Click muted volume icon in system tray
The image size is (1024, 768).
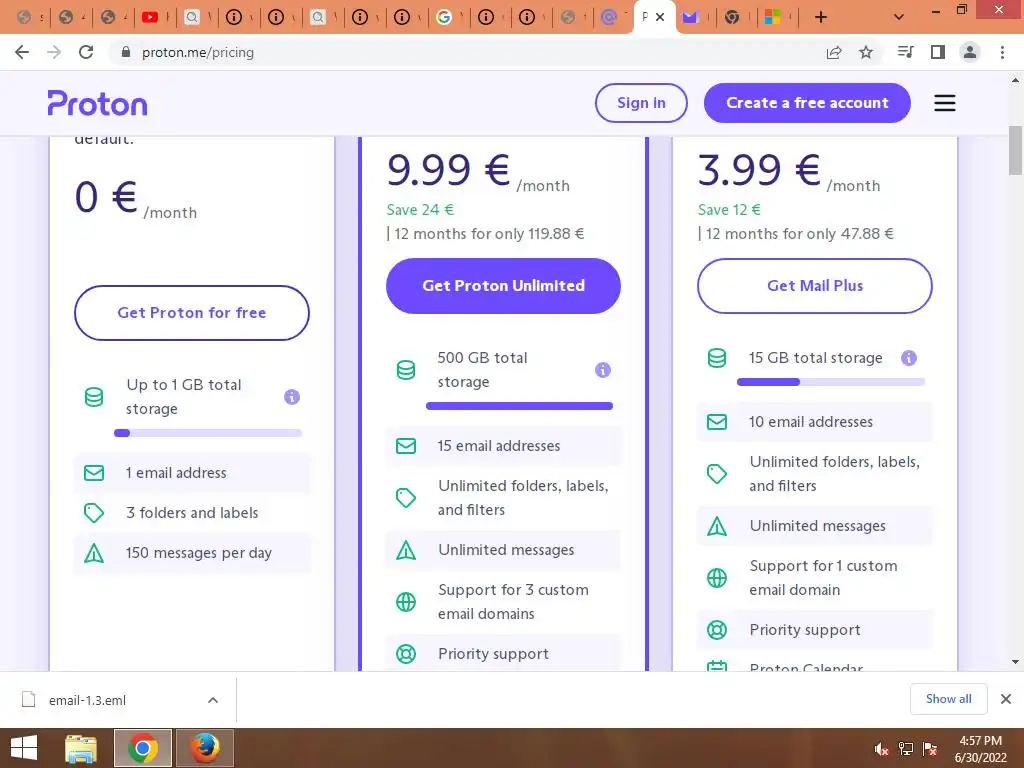[x=881, y=750]
